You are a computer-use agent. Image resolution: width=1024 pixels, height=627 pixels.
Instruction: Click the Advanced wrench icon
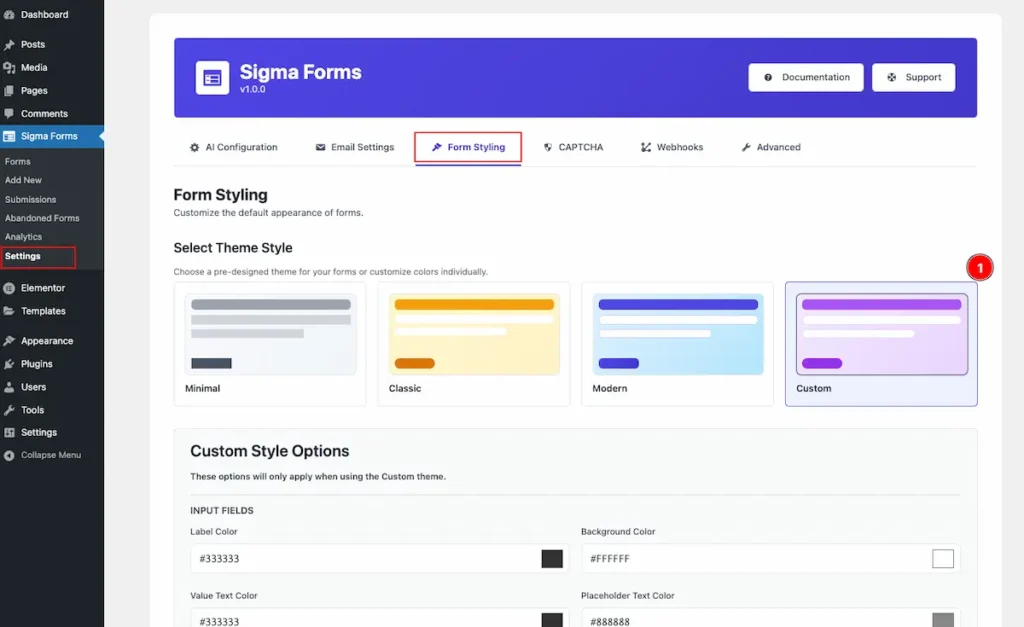click(746, 148)
